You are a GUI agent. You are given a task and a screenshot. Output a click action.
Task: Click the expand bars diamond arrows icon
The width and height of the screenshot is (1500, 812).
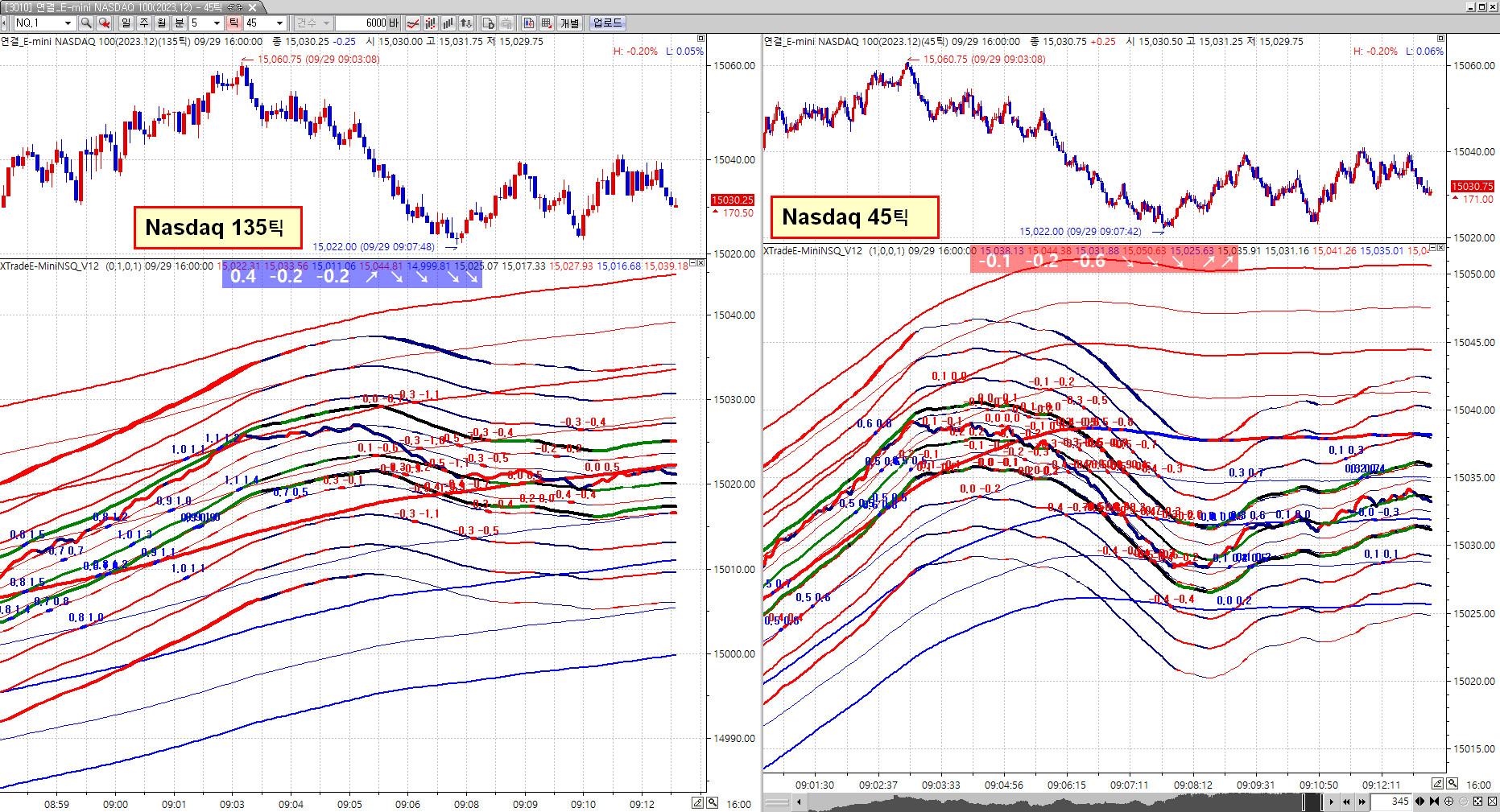coord(1419,802)
